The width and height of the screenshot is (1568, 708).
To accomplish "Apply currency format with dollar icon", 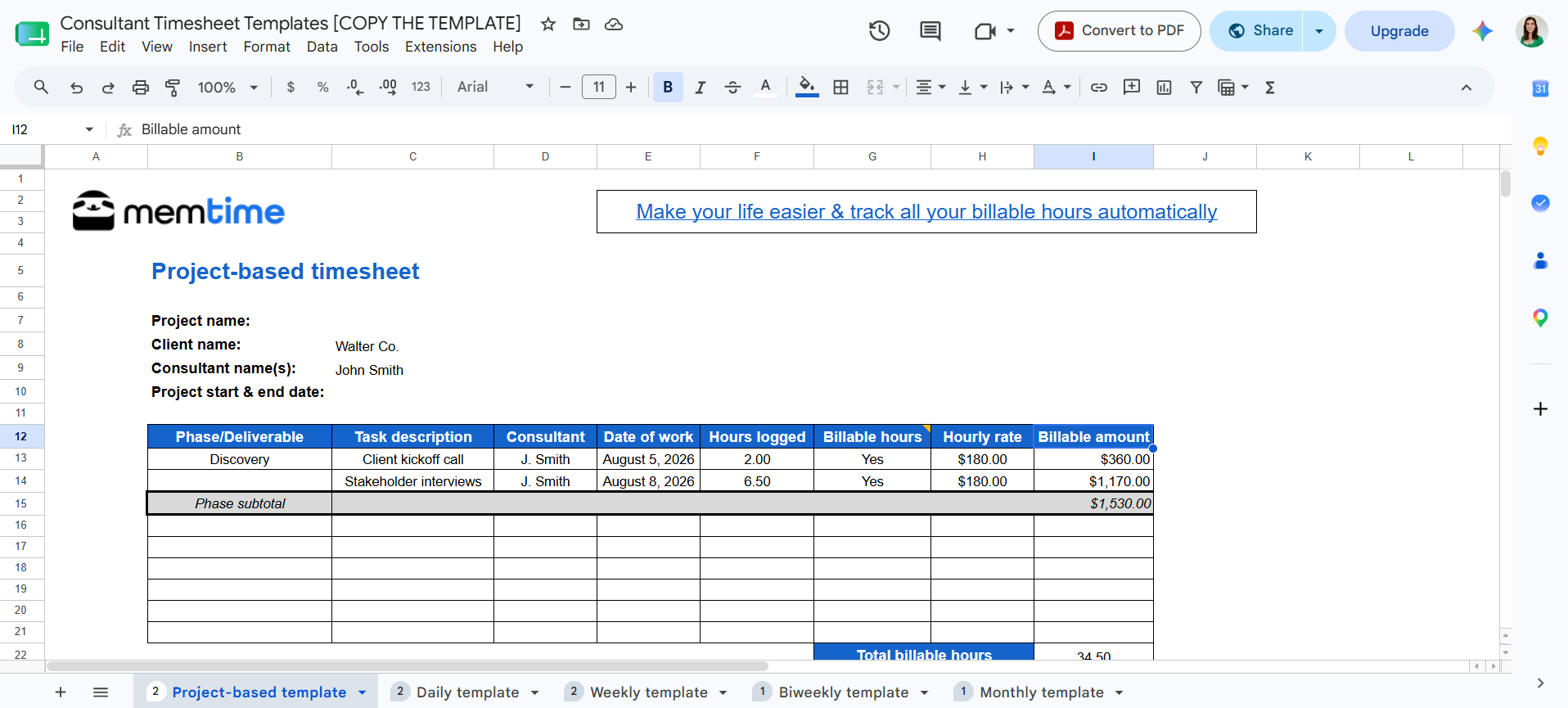I will point(291,87).
